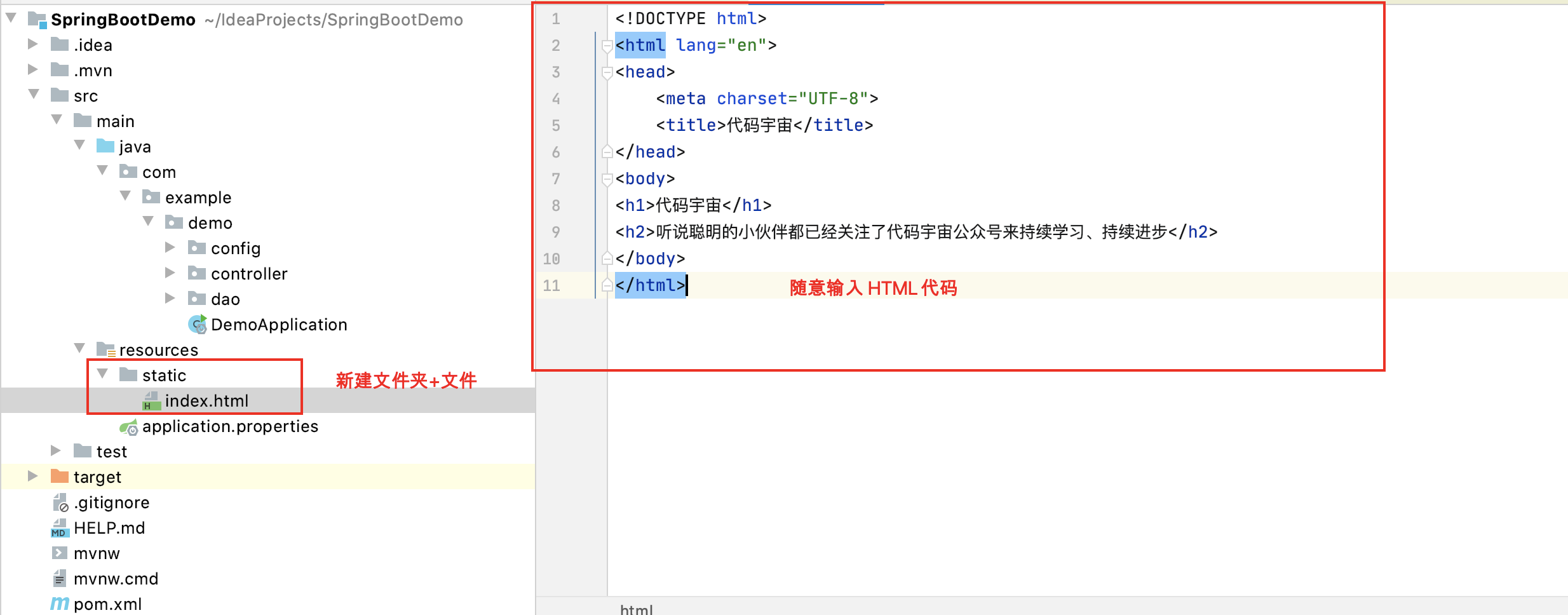Click line number 5 in the gutter
1568x615 pixels.
tap(555, 125)
